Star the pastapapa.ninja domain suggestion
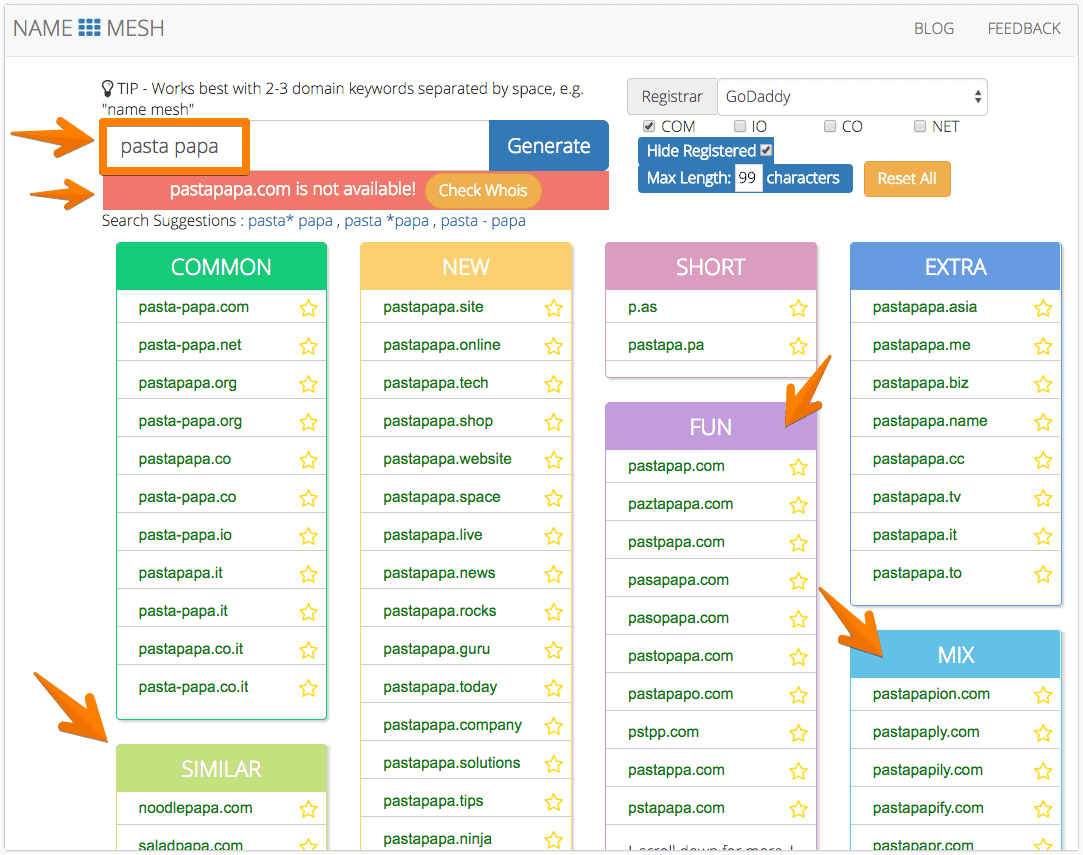The image size is (1083, 855). coord(553,838)
